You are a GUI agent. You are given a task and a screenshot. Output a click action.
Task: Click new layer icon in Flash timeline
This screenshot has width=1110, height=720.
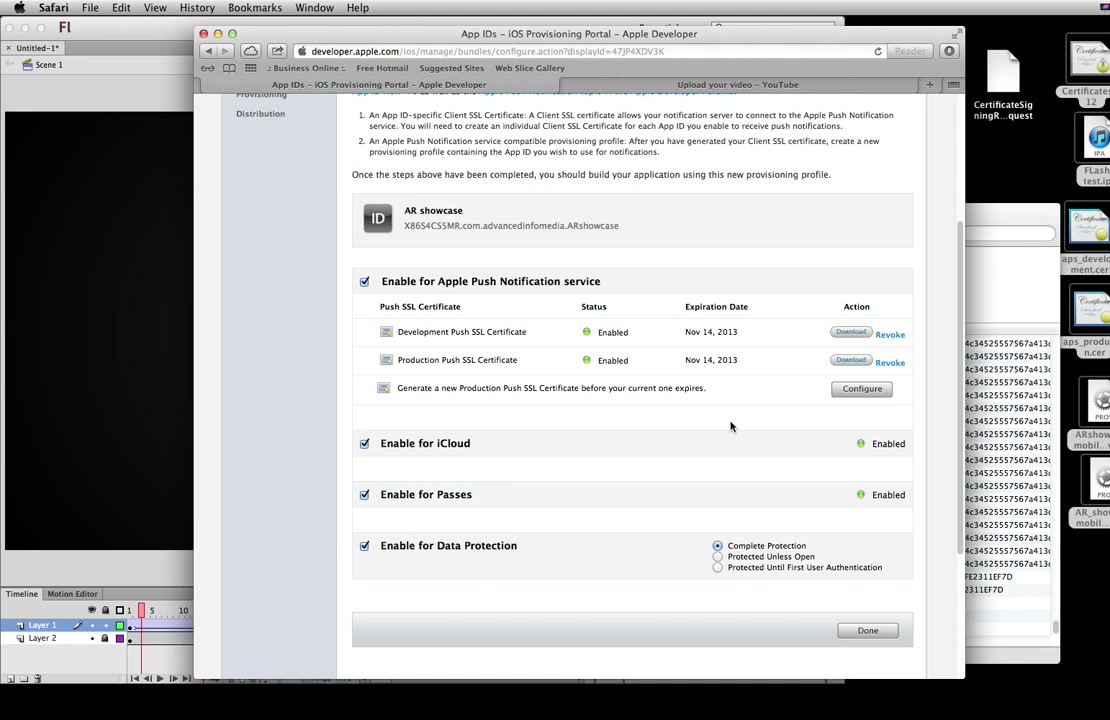[x=11, y=678]
